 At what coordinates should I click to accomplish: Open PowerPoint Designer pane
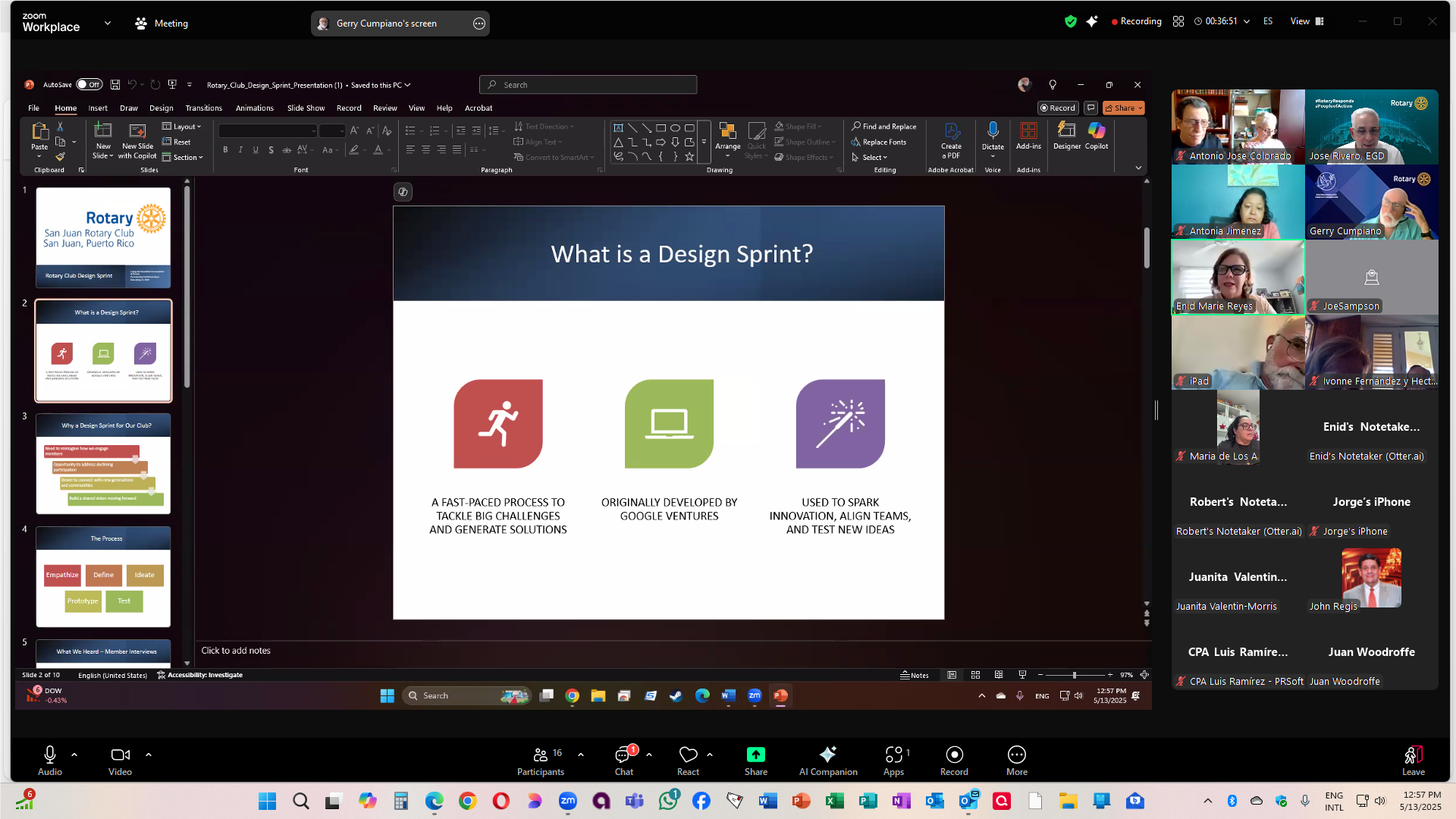point(1066,135)
